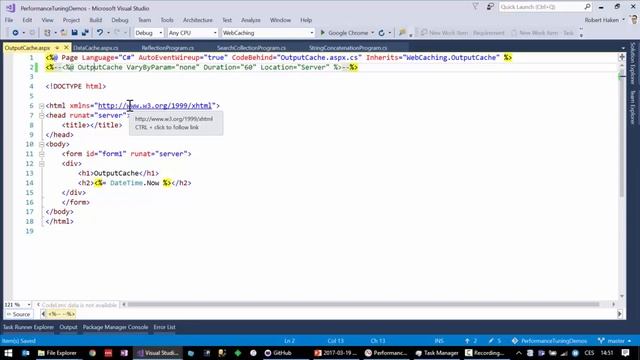Open the Edit menu
The width and height of the screenshot is (640, 360).
27,20
